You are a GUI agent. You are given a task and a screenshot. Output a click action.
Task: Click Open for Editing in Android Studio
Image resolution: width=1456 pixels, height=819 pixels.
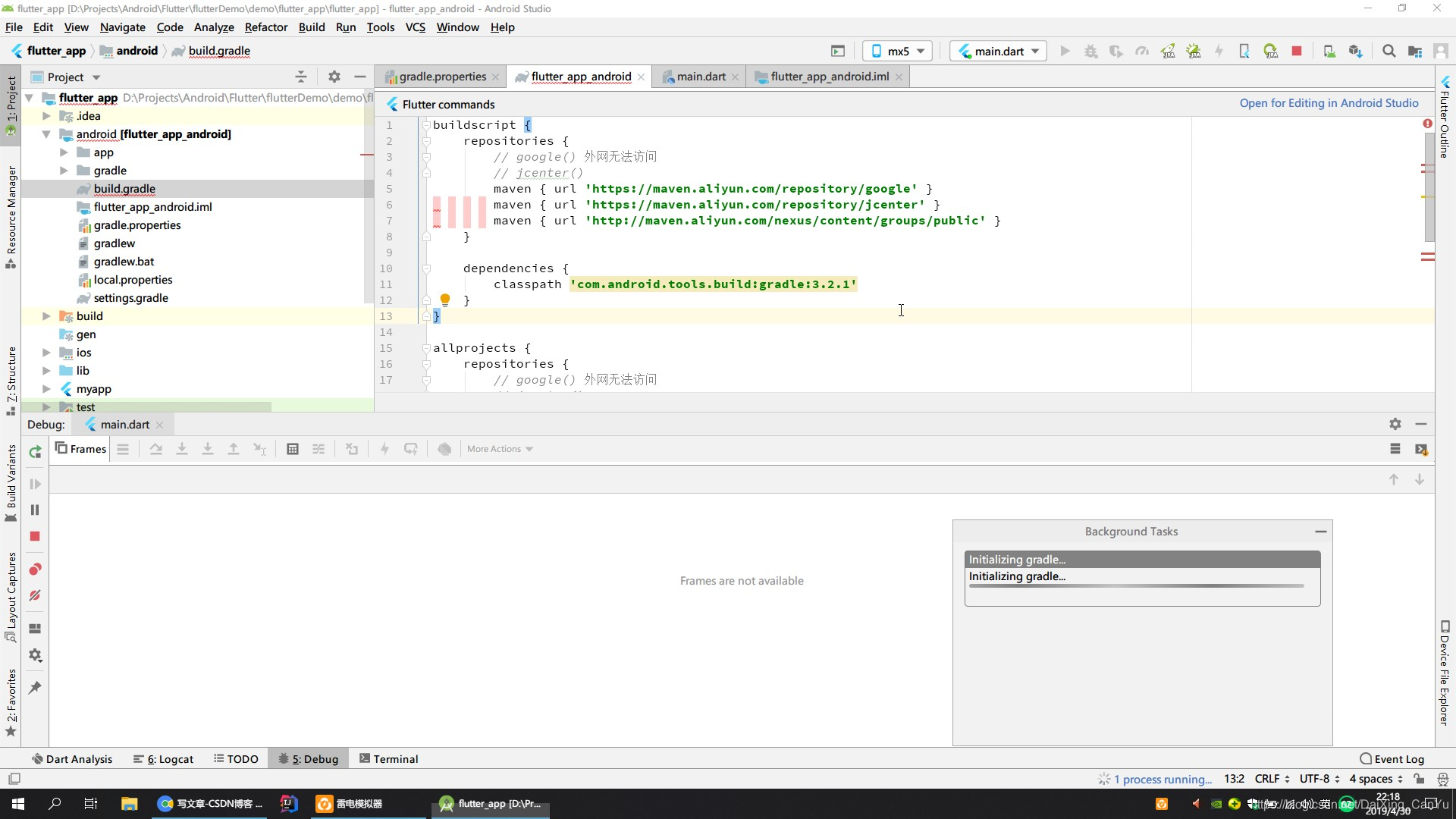coord(1329,103)
